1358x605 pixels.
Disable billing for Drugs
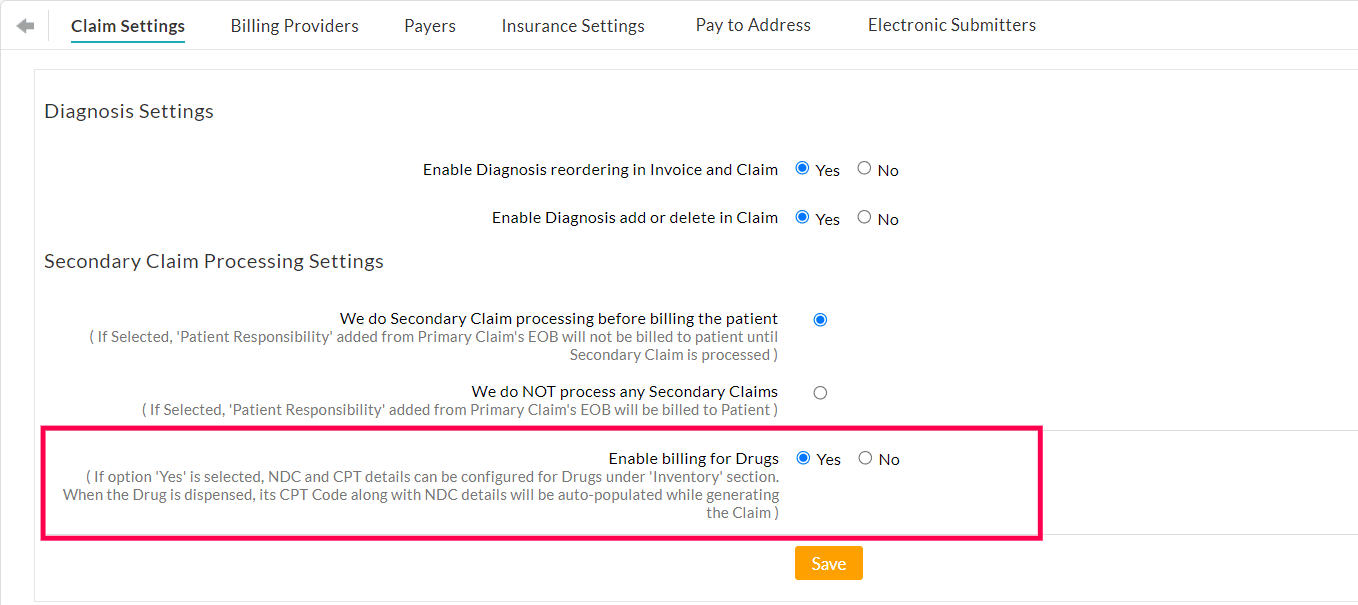click(x=863, y=456)
